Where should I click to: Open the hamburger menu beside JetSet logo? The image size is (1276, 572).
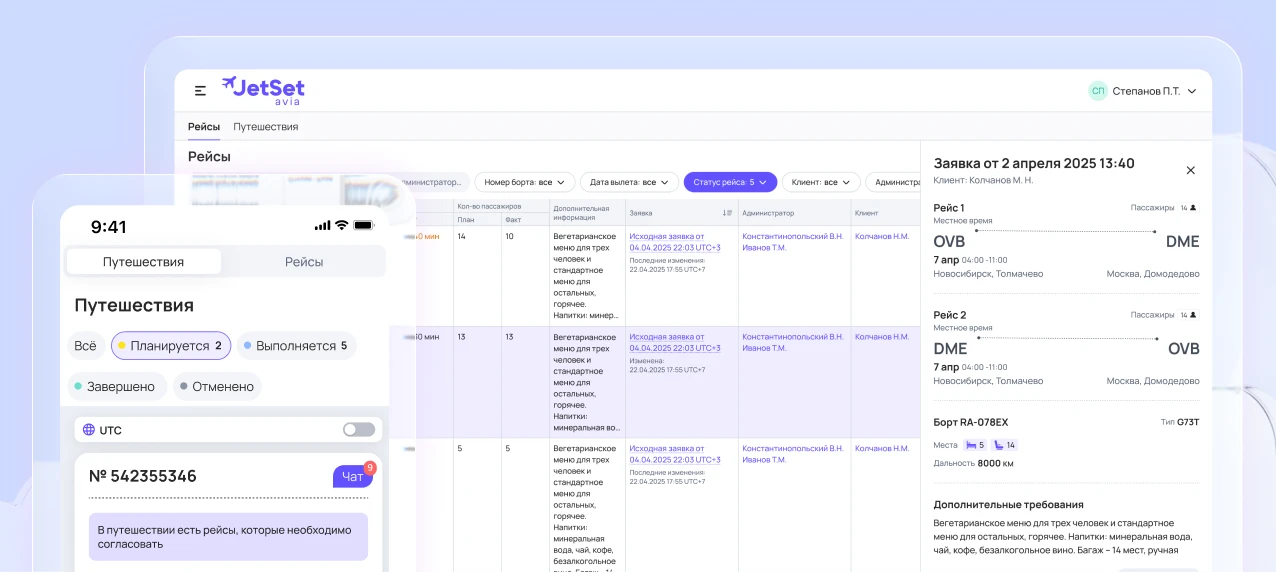200,91
